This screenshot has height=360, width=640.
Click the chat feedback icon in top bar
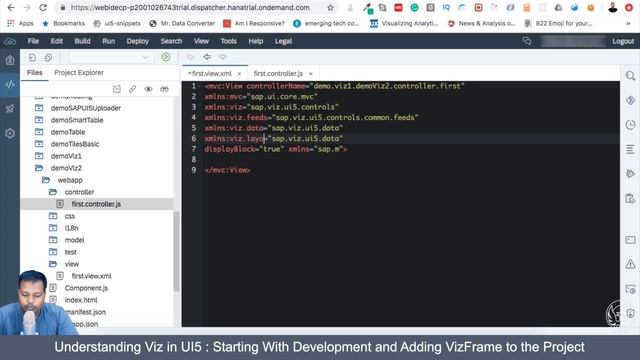pyautogui.click(x=527, y=41)
